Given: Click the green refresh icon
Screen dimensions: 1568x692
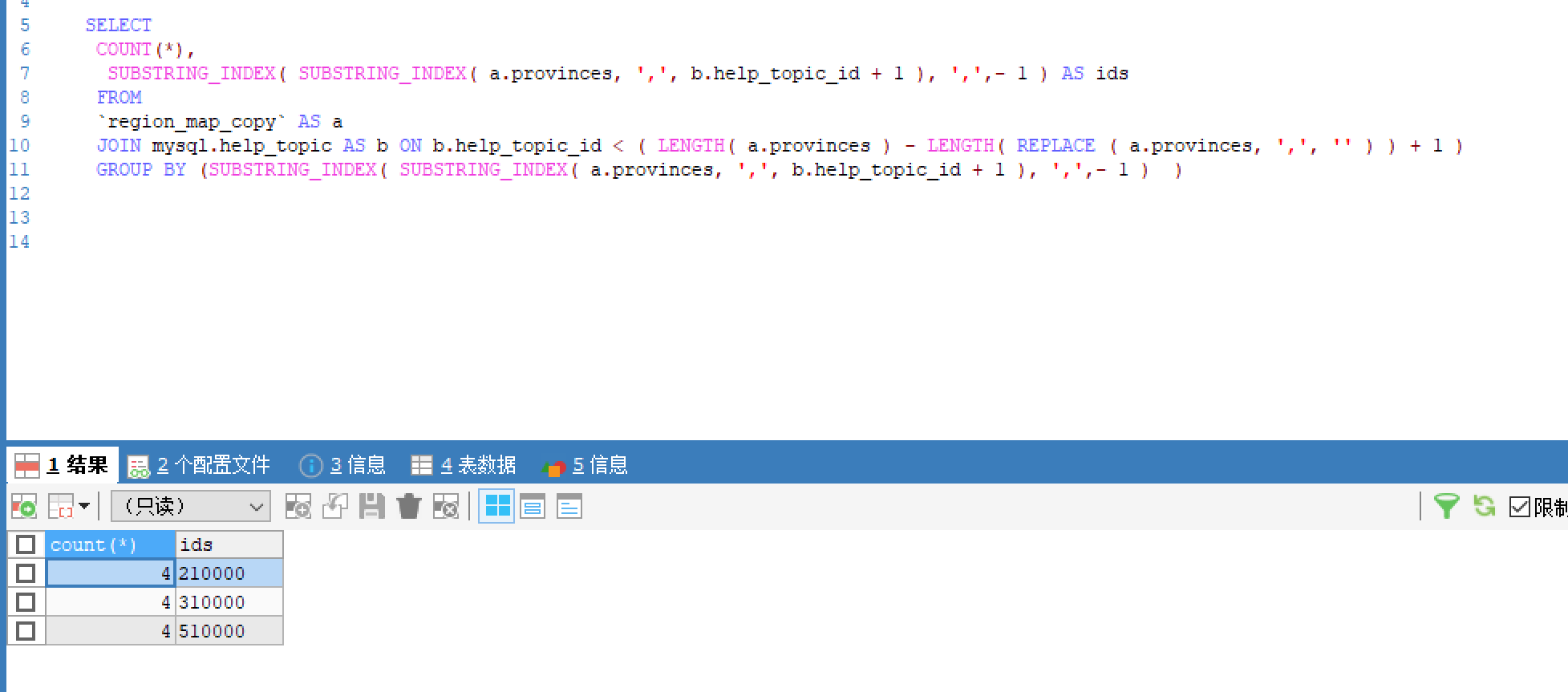Looking at the screenshot, I should click(x=1484, y=506).
